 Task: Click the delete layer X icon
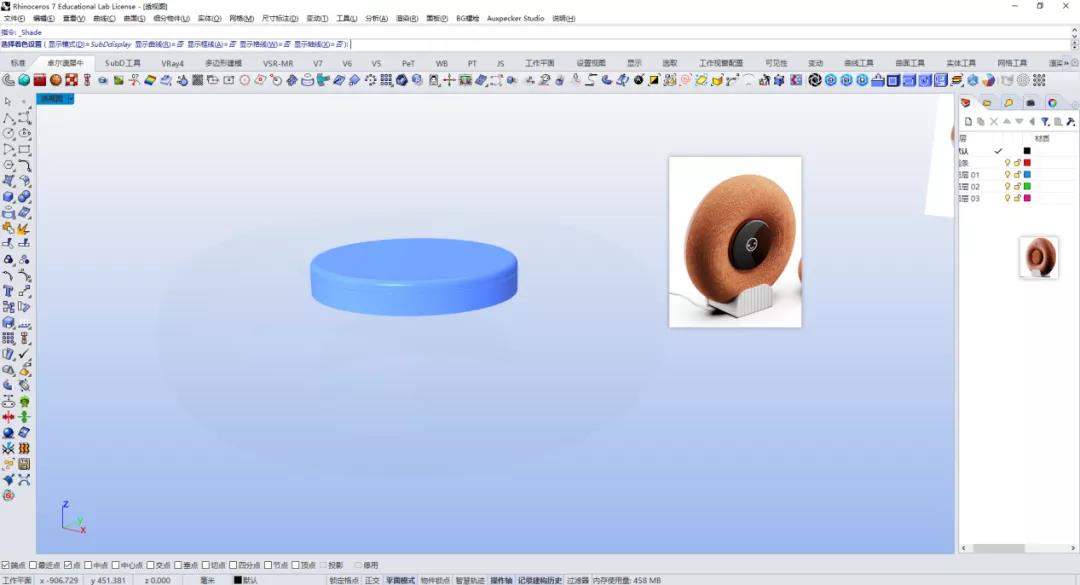click(x=994, y=121)
